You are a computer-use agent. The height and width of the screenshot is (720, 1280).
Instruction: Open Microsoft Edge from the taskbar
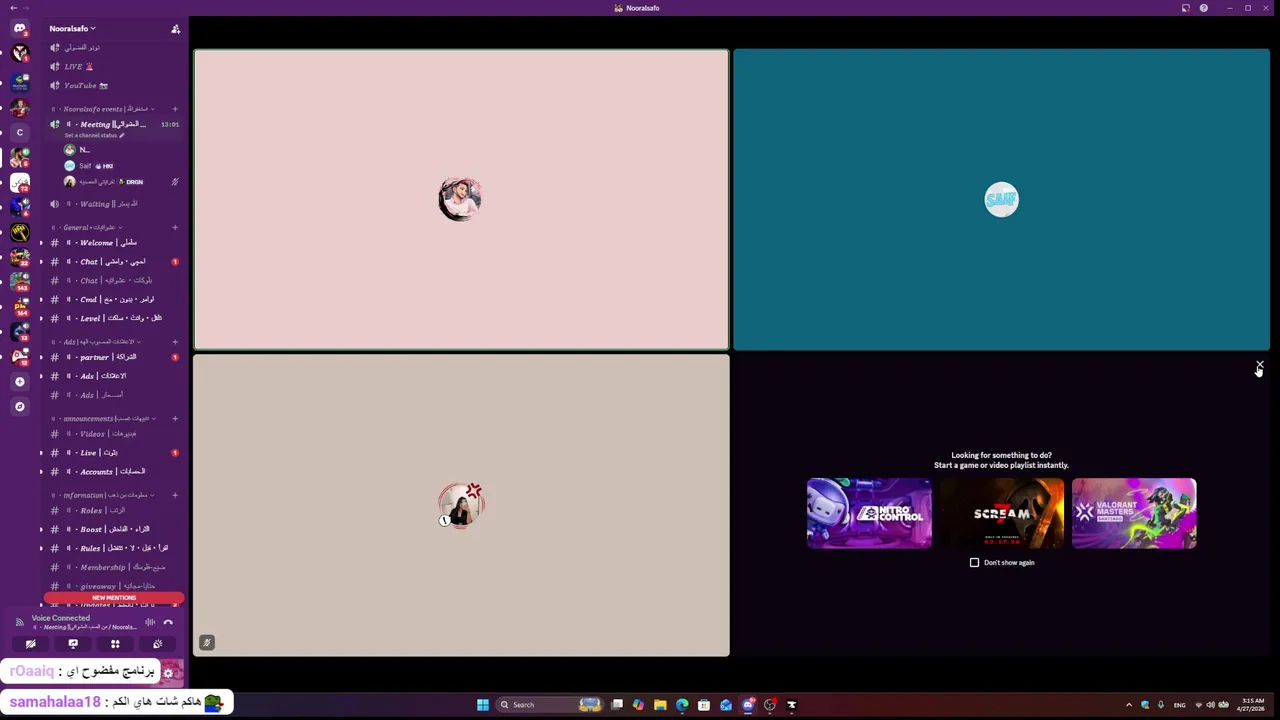pos(682,705)
